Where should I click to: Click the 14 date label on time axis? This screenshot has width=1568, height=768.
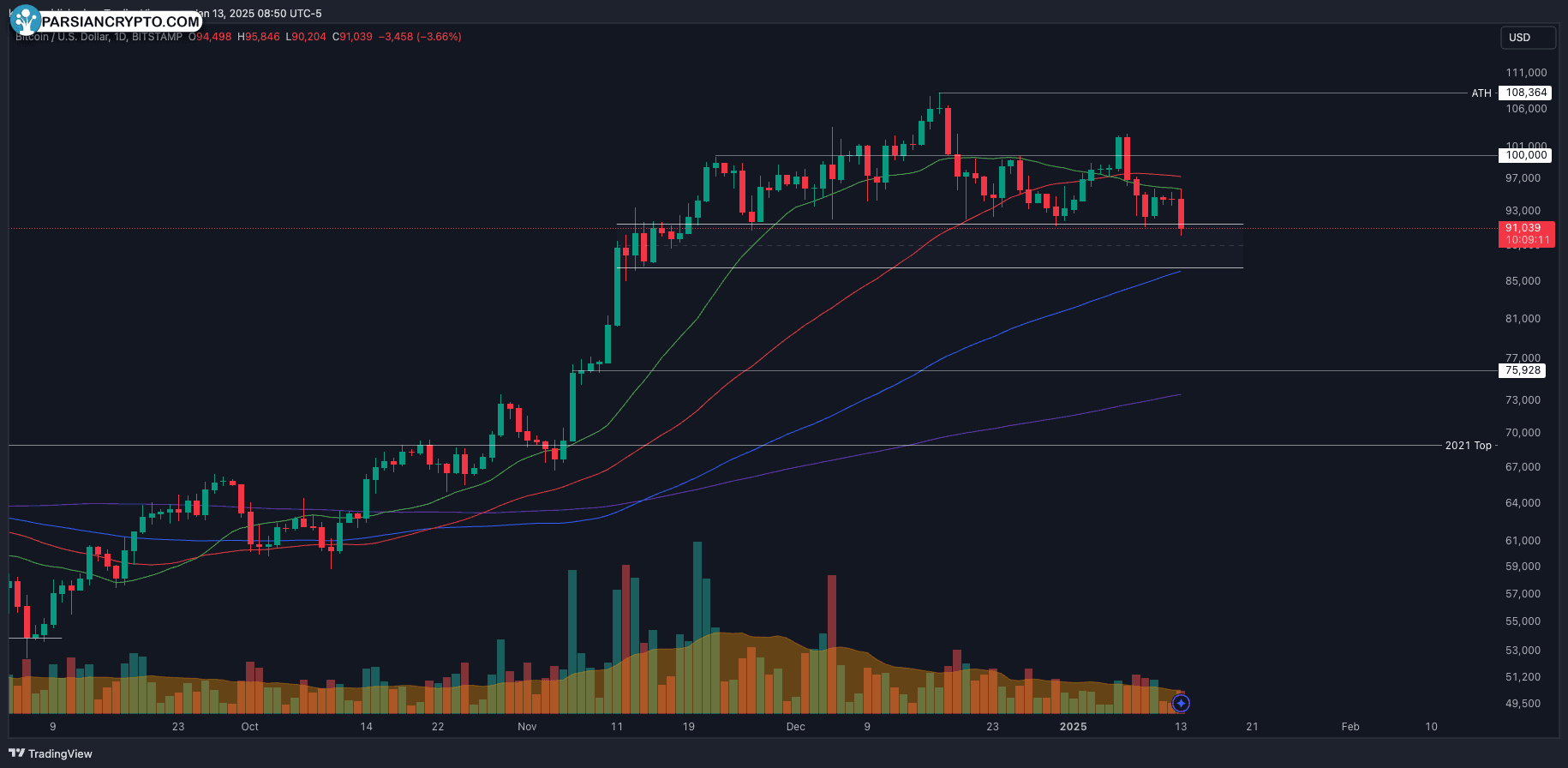tap(367, 727)
